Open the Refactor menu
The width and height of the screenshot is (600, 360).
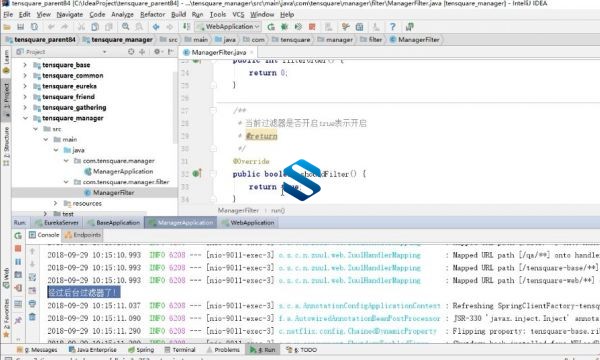click(152, 15)
